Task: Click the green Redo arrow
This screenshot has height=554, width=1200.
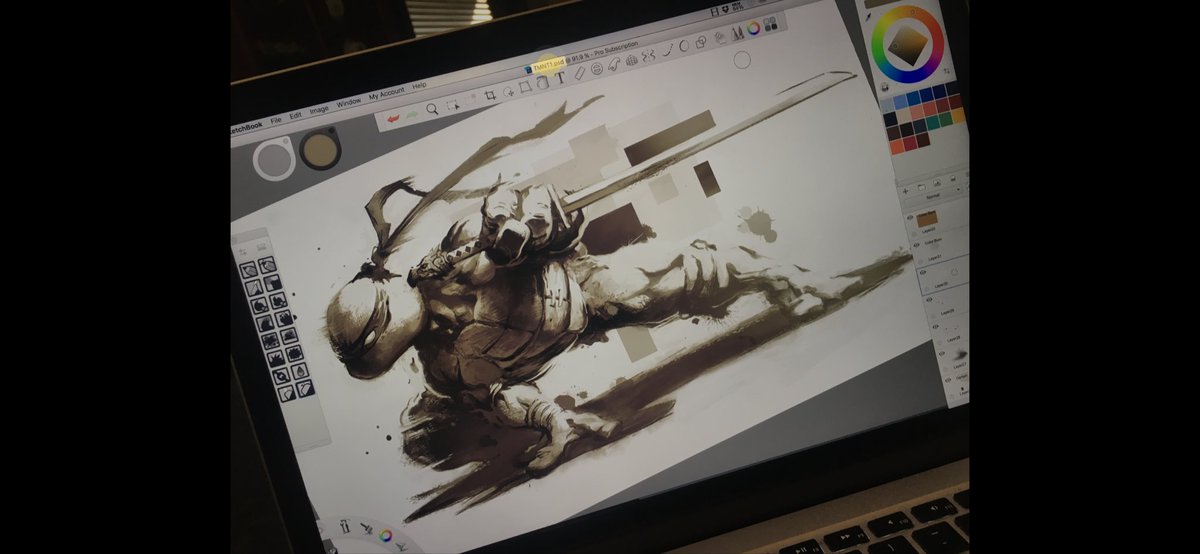Action: click(412, 115)
